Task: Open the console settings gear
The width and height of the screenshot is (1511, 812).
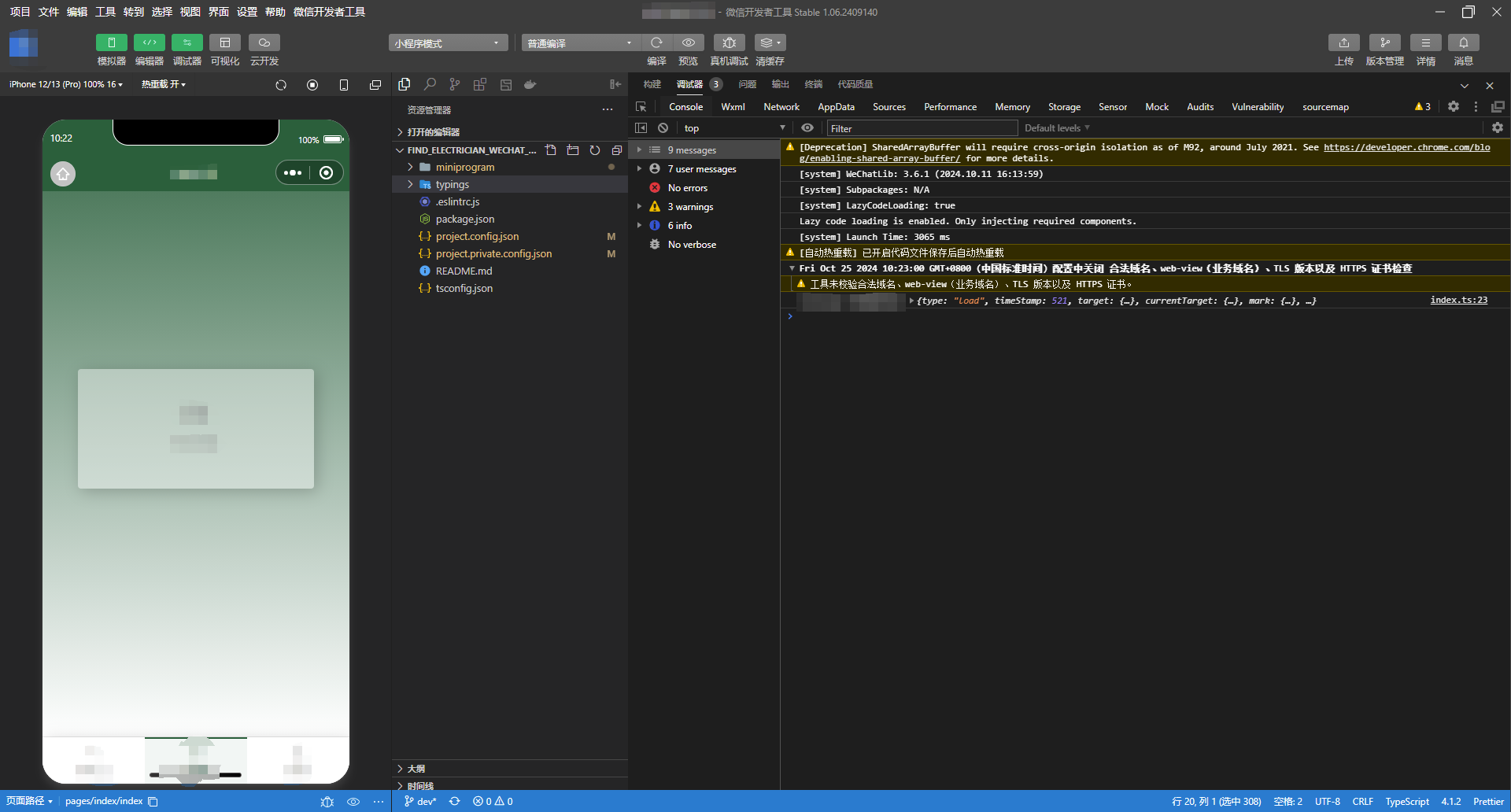Action: pyautogui.click(x=1498, y=128)
